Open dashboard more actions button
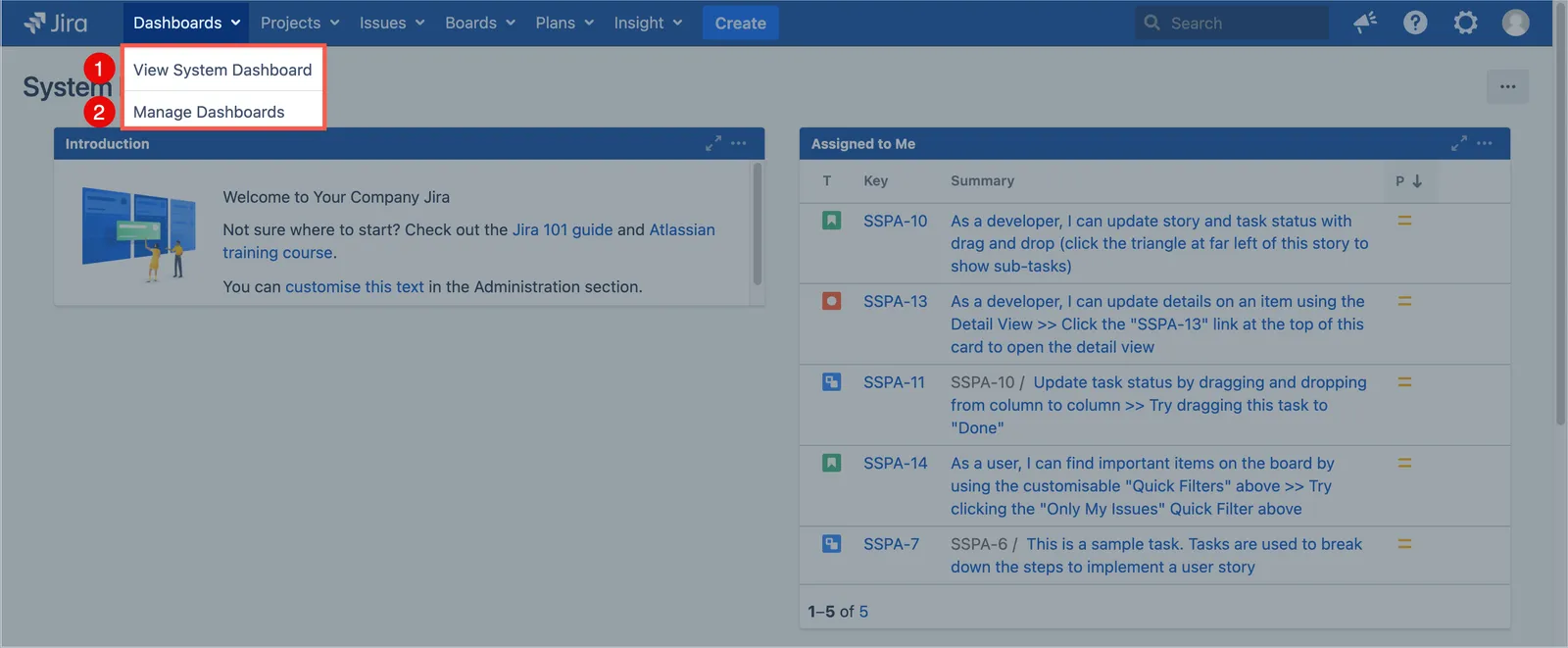 click(1507, 86)
